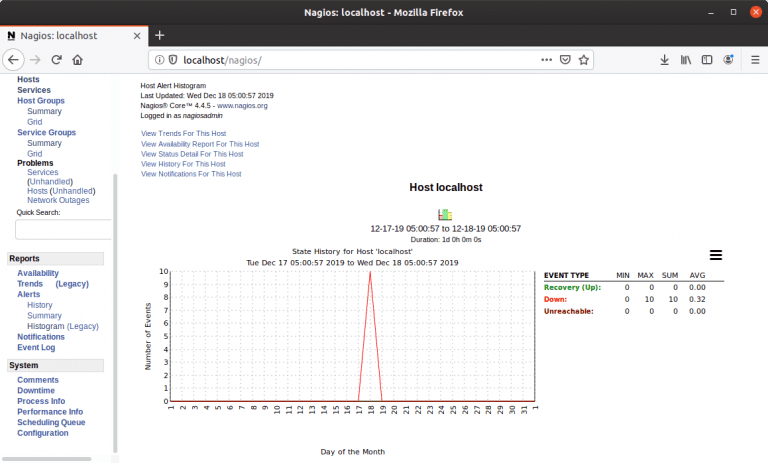The width and height of the screenshot is (768, 463).
Task: Open Process Info
Action: (41, 401)
